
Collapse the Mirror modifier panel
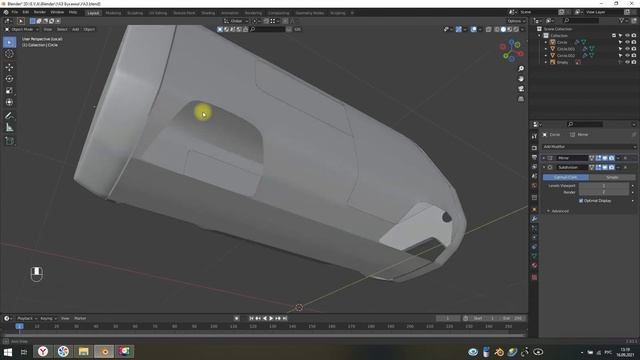544,158
